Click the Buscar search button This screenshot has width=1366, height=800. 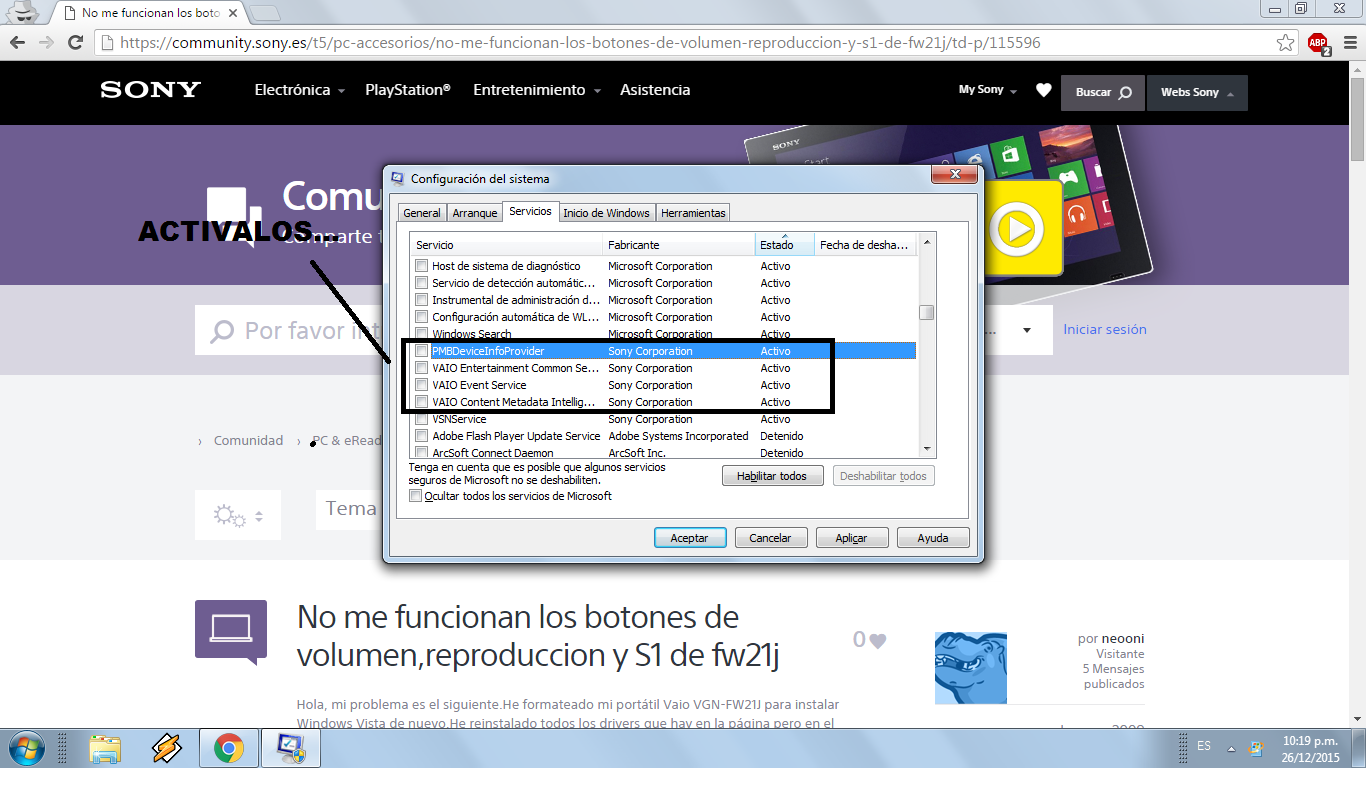pos(1104,92)
